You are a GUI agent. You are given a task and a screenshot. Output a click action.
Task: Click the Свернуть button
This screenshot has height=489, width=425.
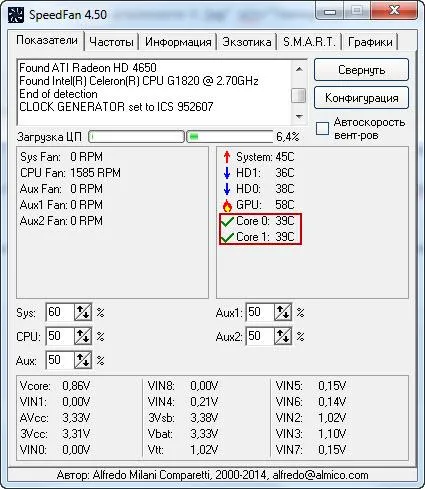click(361, 70)
